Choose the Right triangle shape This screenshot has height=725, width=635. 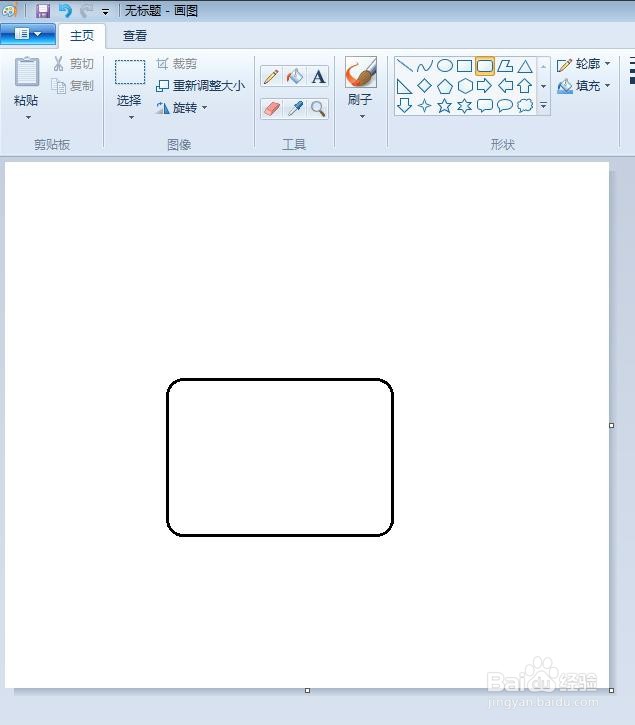pos(405,86)
